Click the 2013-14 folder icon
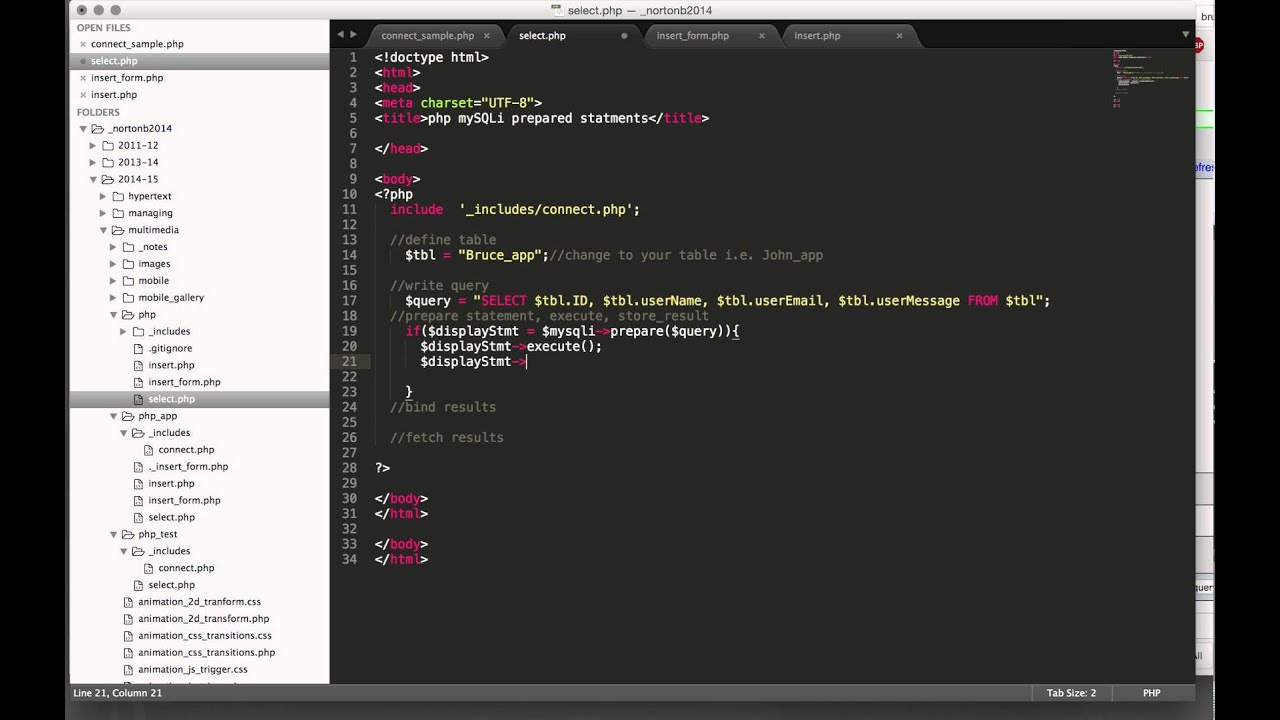The width and height of the screenshot is (1280, 720). click(x=107, y=163)
